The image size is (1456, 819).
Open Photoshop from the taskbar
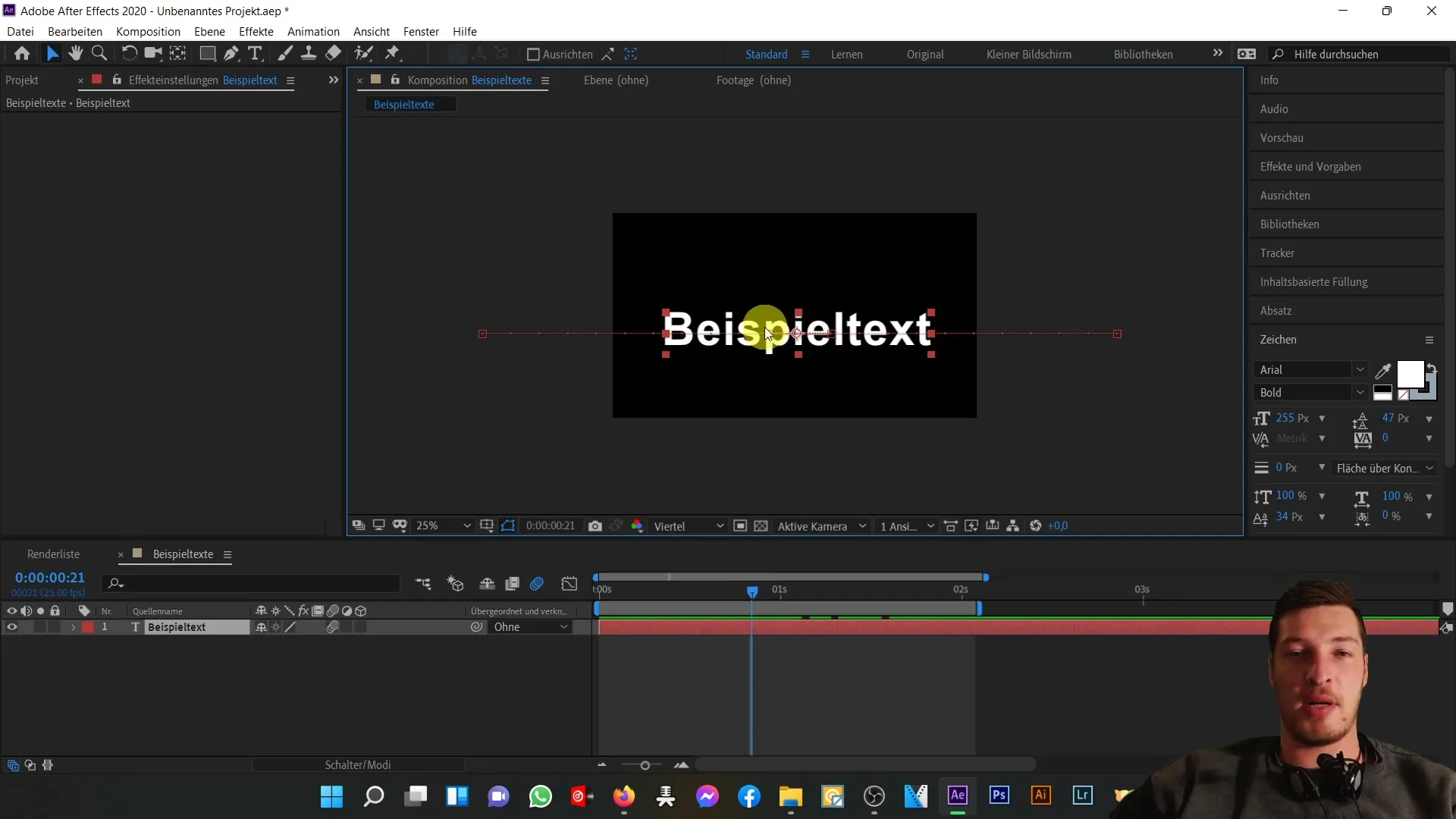pos(999,795)
